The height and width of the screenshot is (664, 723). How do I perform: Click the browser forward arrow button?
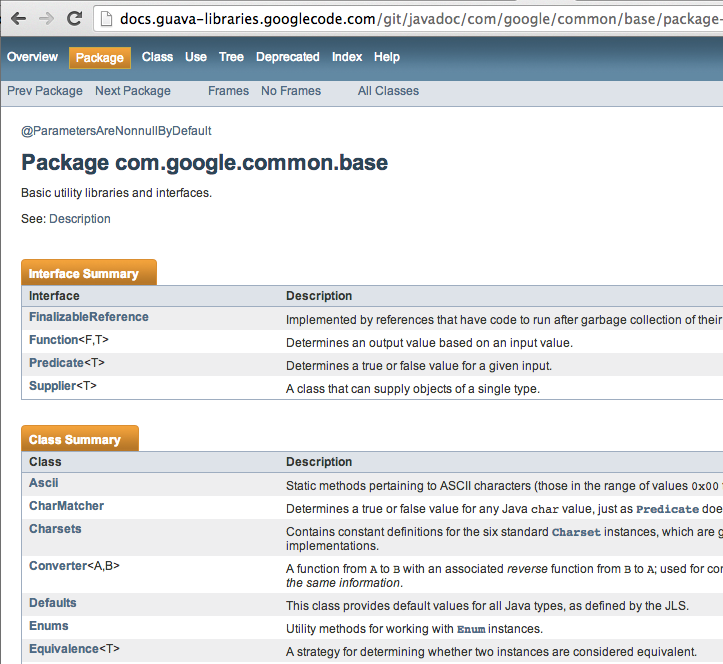click(46, 18)
